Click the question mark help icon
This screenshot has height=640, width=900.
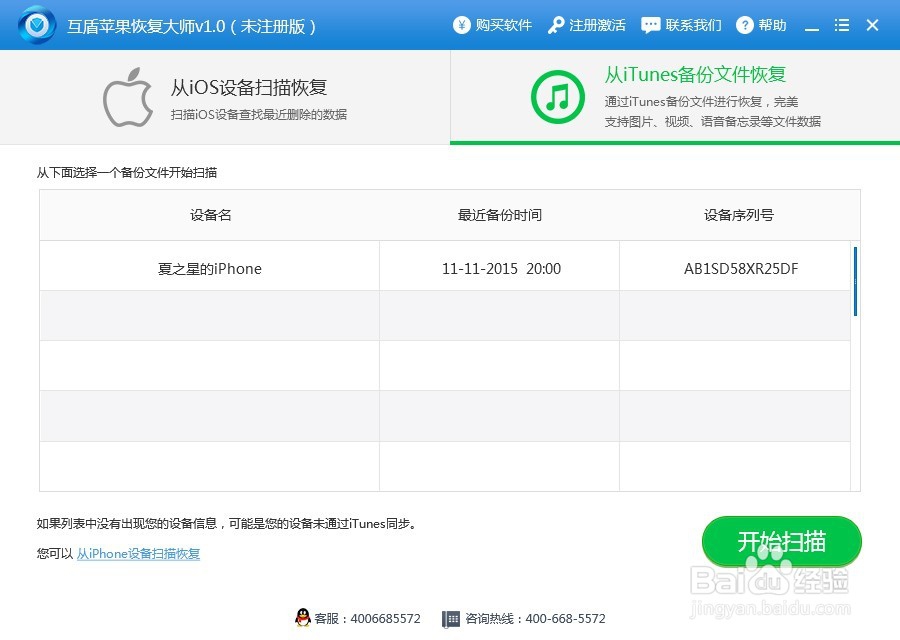(744, 25)
